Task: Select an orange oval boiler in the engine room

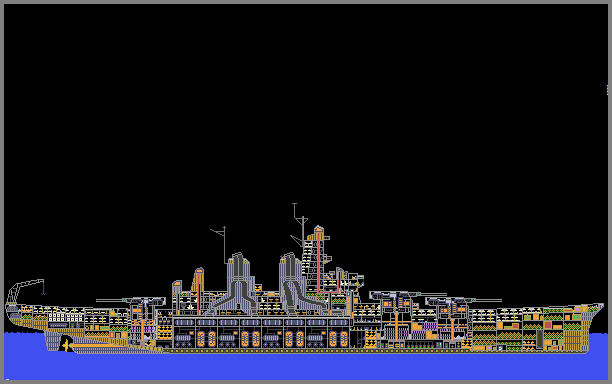Action: pos(201,339)
